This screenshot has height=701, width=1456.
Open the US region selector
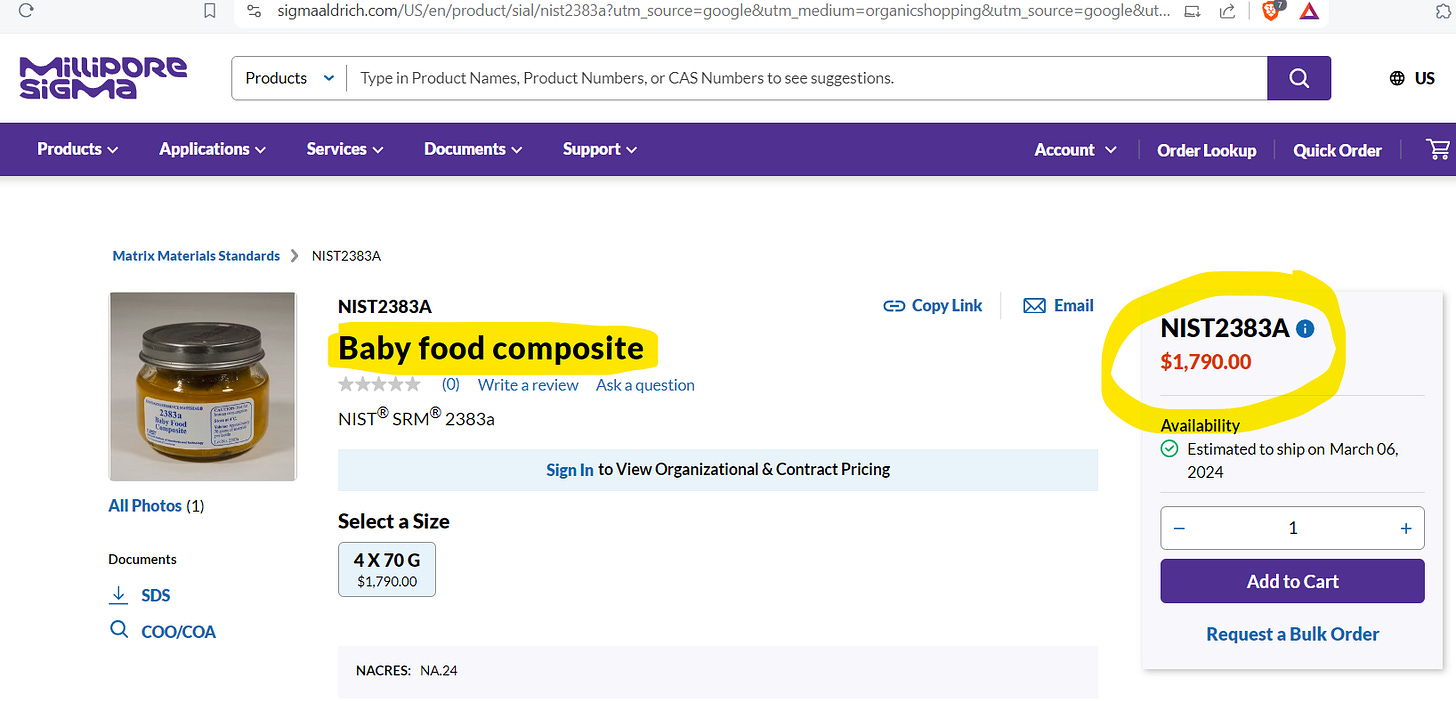click(x=1412, y=78)
